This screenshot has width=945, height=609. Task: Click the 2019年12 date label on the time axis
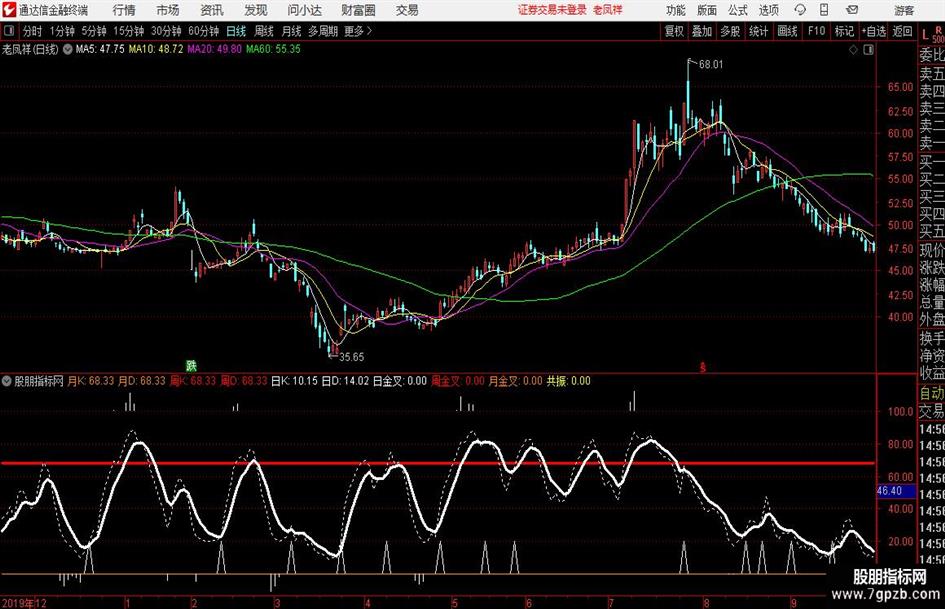click(24, 603)
